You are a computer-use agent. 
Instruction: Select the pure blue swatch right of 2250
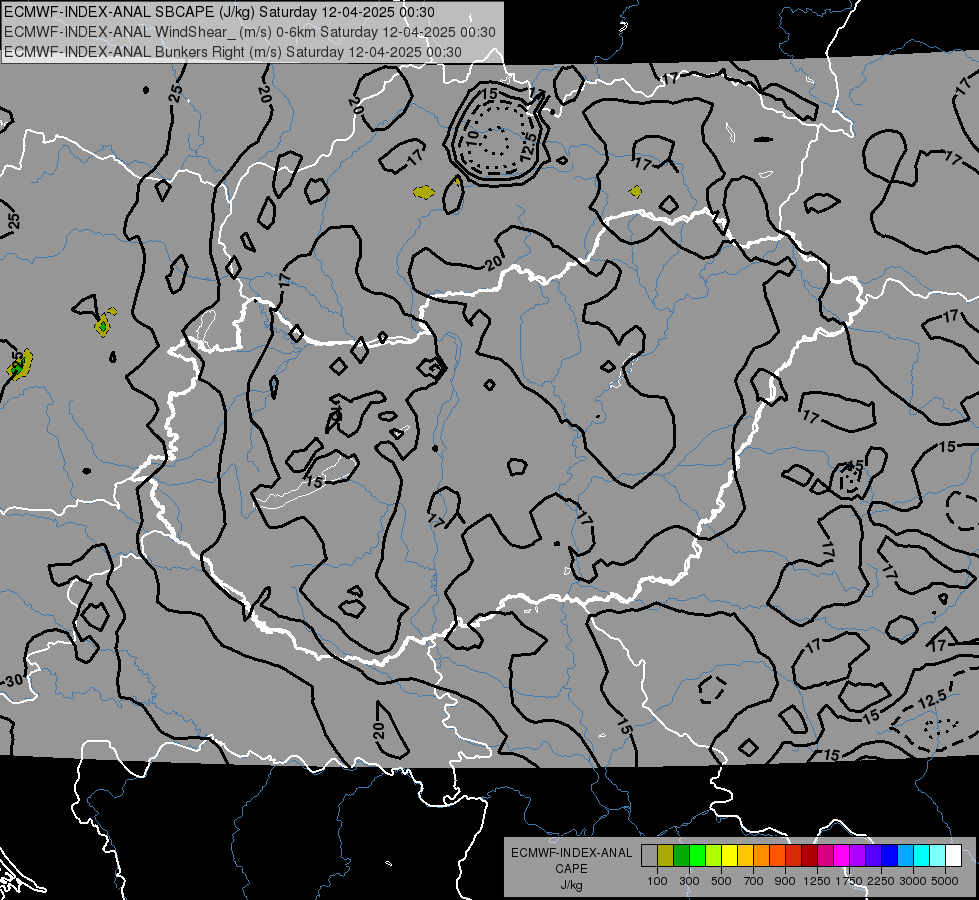(890, 855)
